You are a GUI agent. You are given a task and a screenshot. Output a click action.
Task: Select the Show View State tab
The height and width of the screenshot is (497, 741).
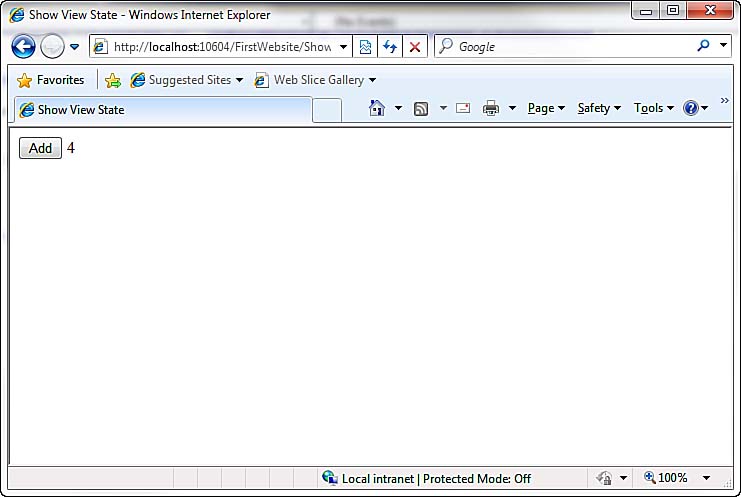pyautogui.click(x=163, y=110)
